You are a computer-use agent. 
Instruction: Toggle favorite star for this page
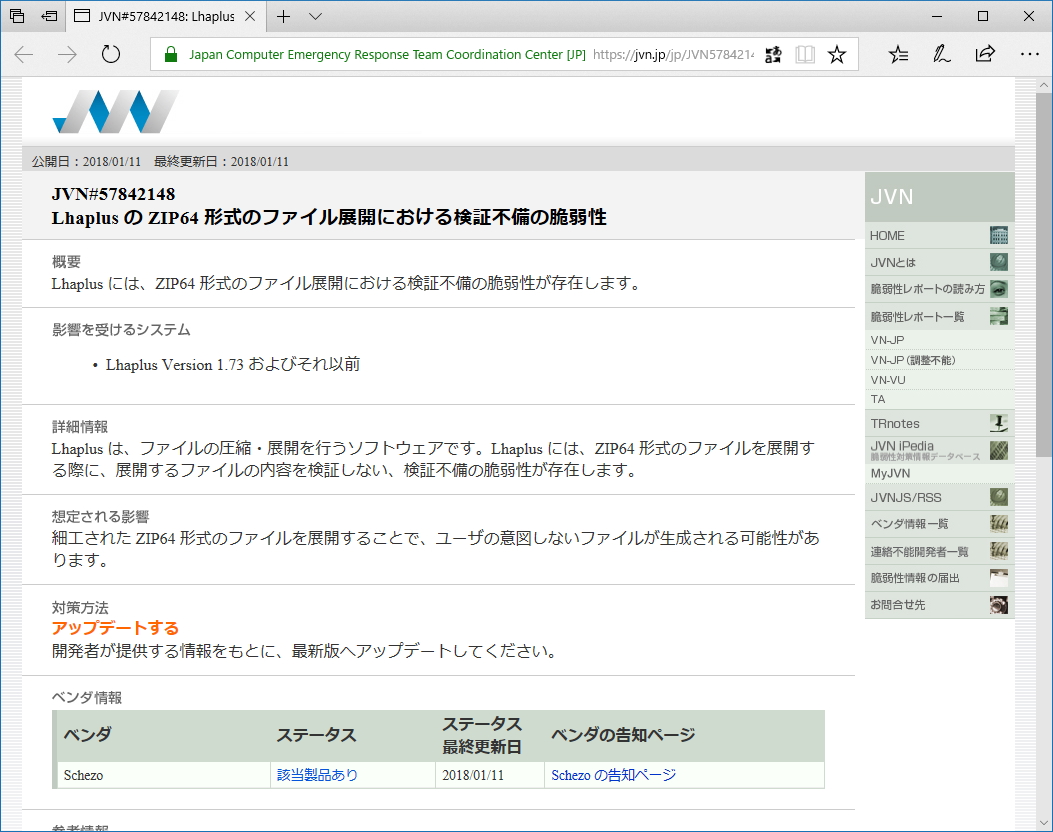[837, 54]
